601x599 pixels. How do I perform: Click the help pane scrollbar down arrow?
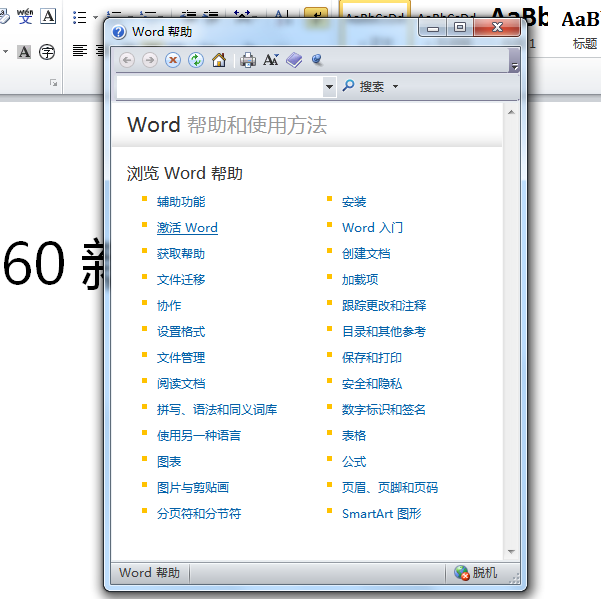pyautogui.click(x=512, y=551)
